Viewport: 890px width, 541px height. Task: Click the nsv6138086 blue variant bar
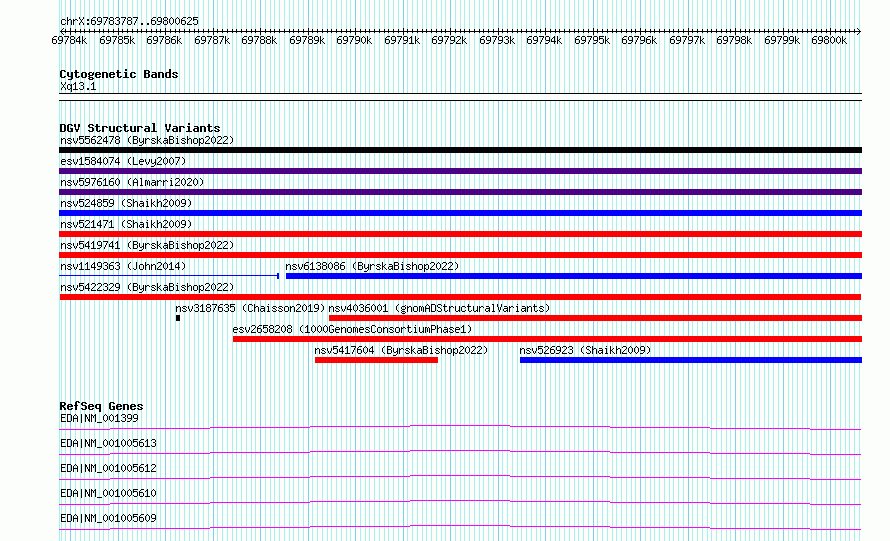pyautogui.click(x=574, y=276)
